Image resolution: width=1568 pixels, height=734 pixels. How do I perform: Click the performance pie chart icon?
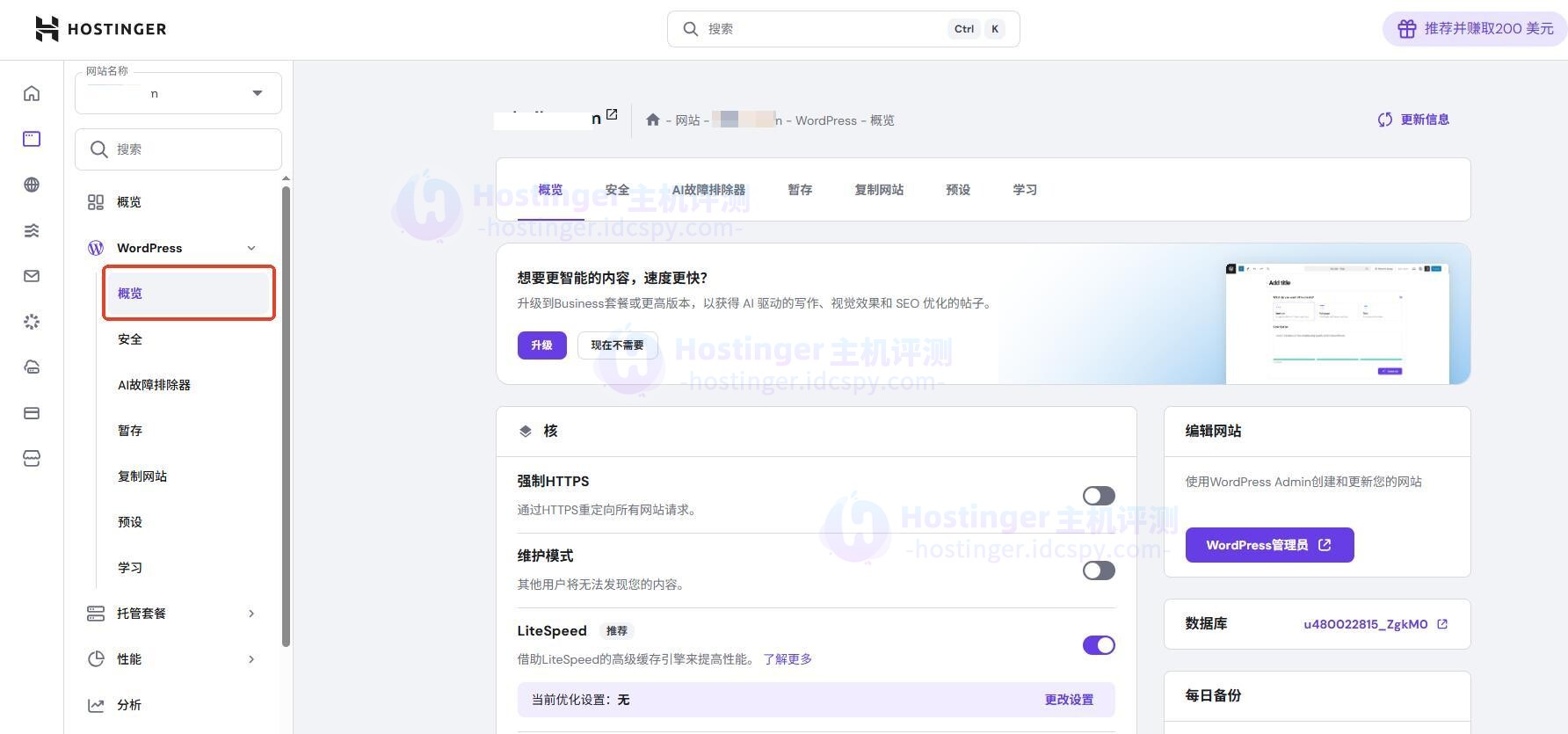coord(96,659)
